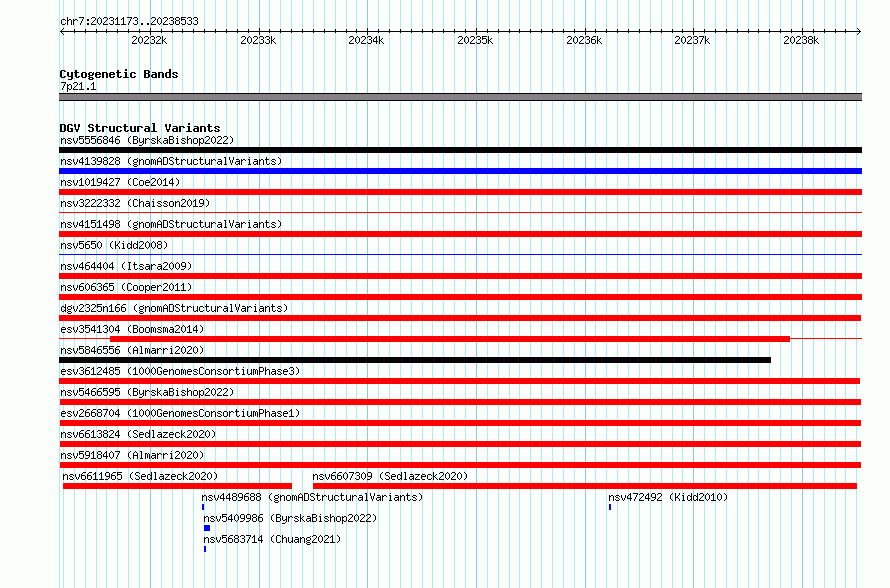Click nsv5409986 (ByrskaBishop2022) label
The width and height of the screenshot is (890, 588).
tap(290, 518)
